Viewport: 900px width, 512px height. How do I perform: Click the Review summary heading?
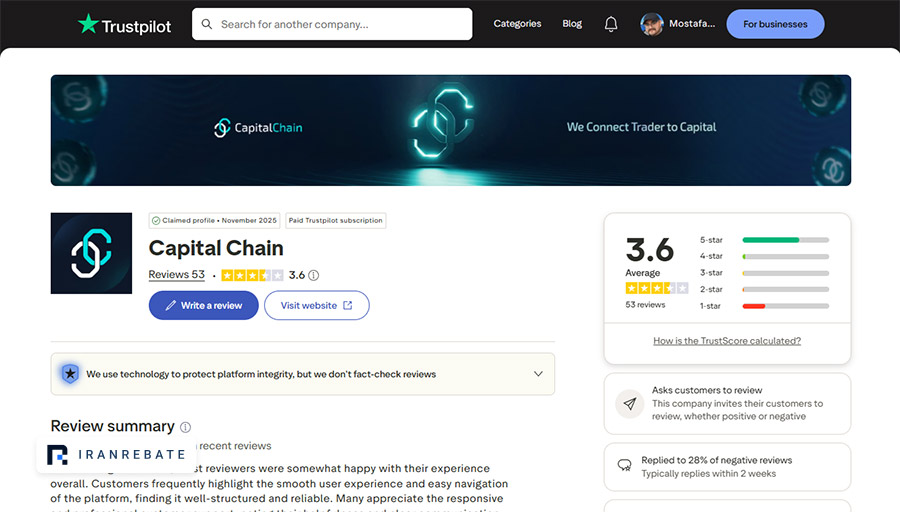coord(112,426)
